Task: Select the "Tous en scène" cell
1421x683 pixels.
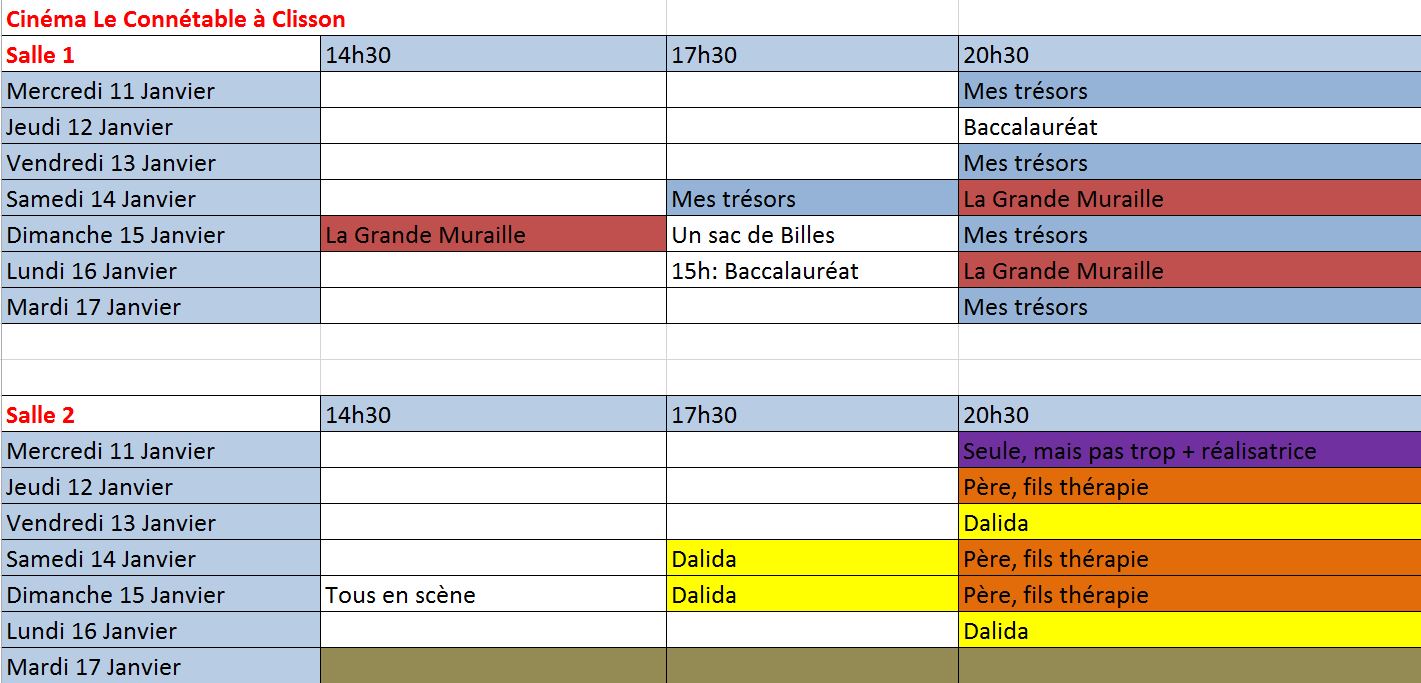Action: [492, 595]
